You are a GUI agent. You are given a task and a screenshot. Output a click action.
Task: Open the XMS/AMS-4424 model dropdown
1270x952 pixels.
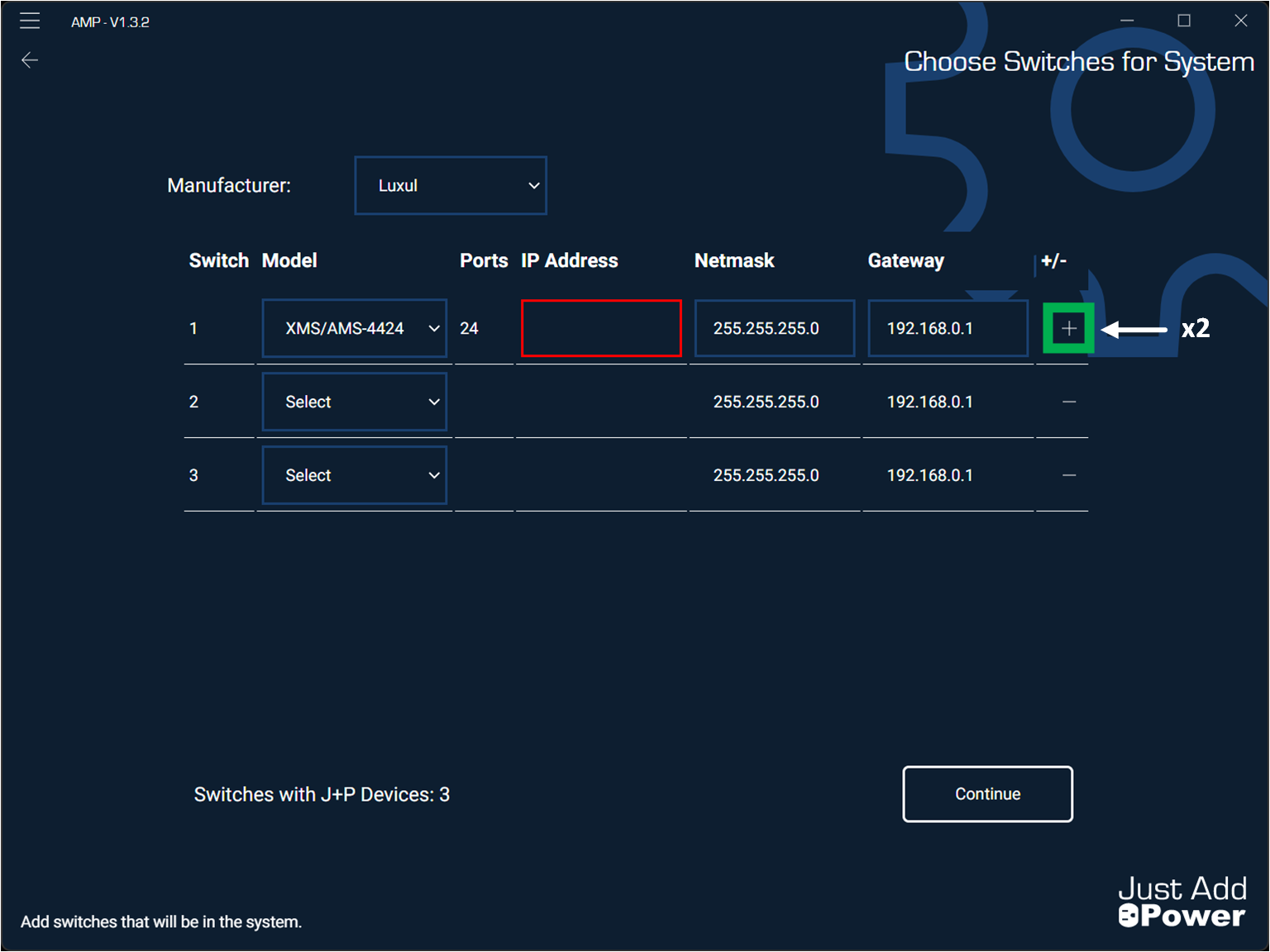[x=355, y=328]
